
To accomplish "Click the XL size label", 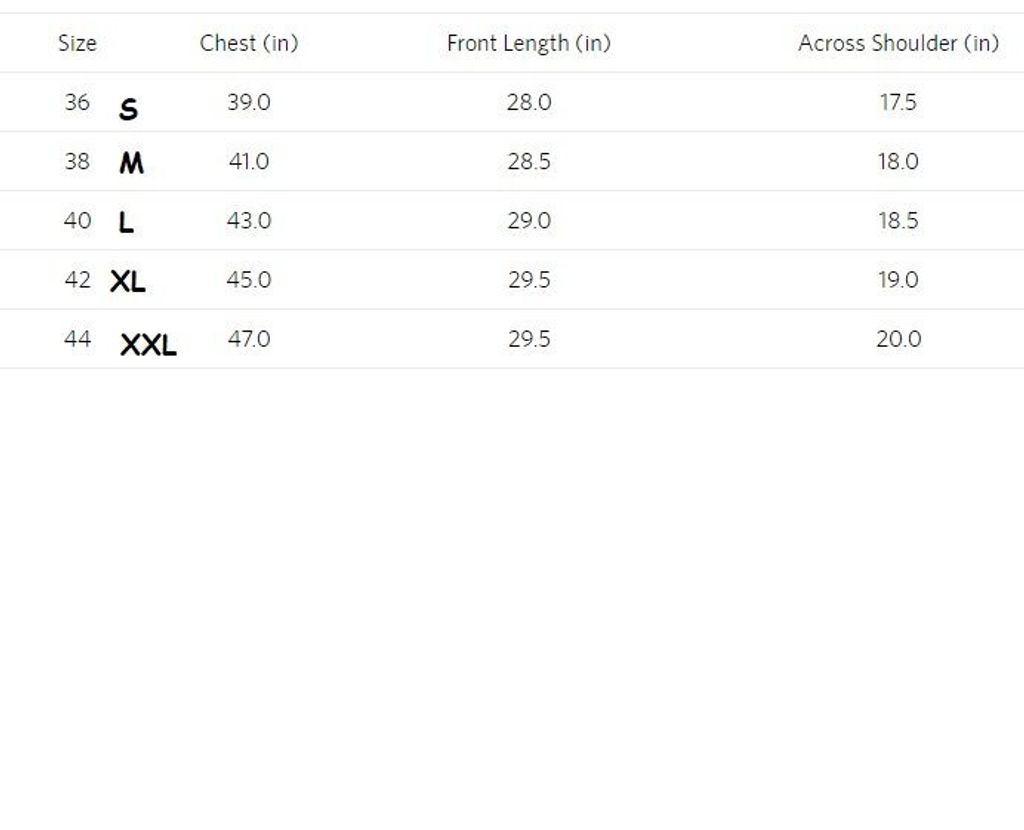I will pyautogui.click(x=128, y=282).
